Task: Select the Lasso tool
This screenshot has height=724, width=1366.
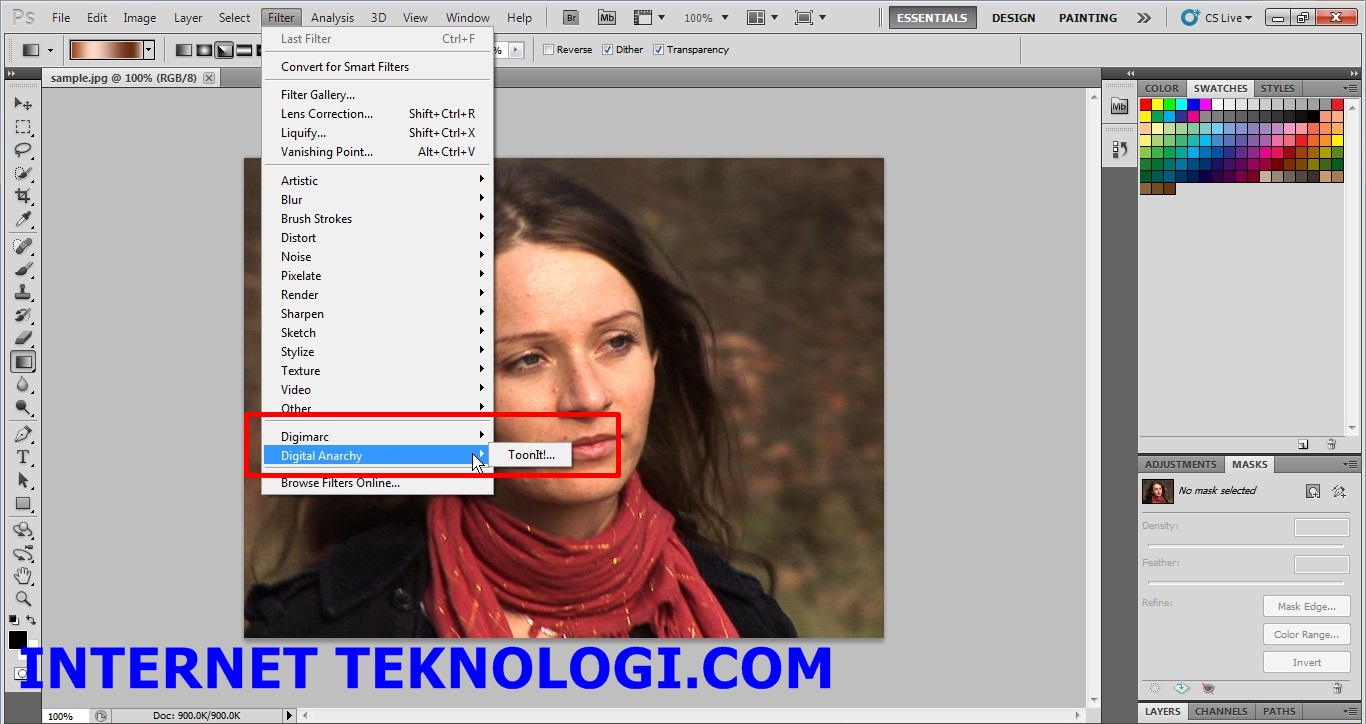Action: coord(23,150)
